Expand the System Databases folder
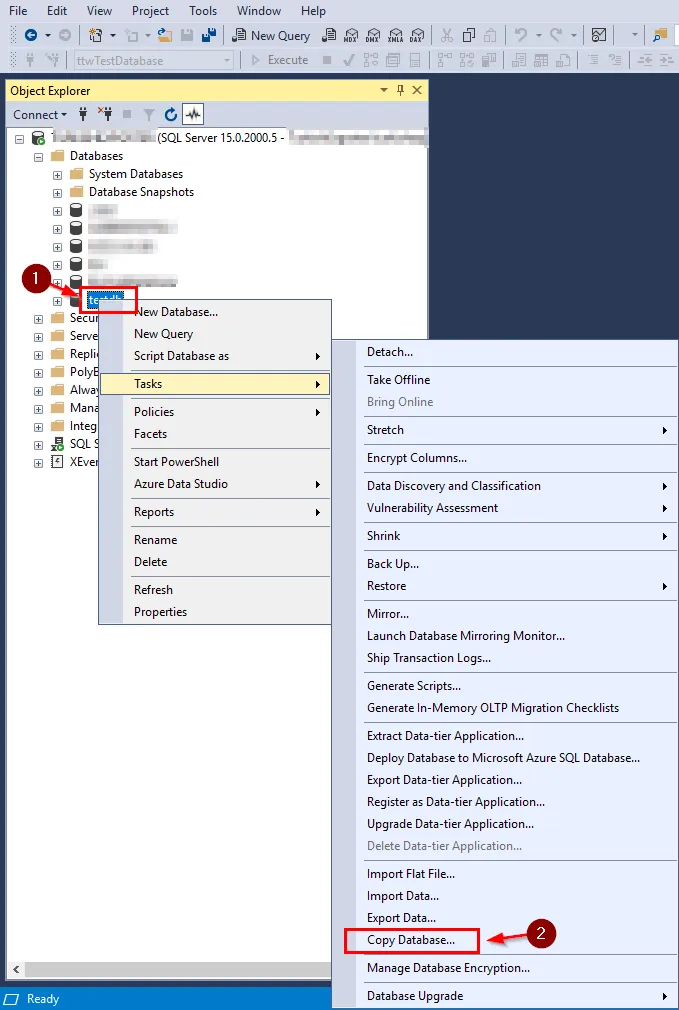Viewport: 679px width, 1010px height. pyautogui.click(x=57, y=174)
